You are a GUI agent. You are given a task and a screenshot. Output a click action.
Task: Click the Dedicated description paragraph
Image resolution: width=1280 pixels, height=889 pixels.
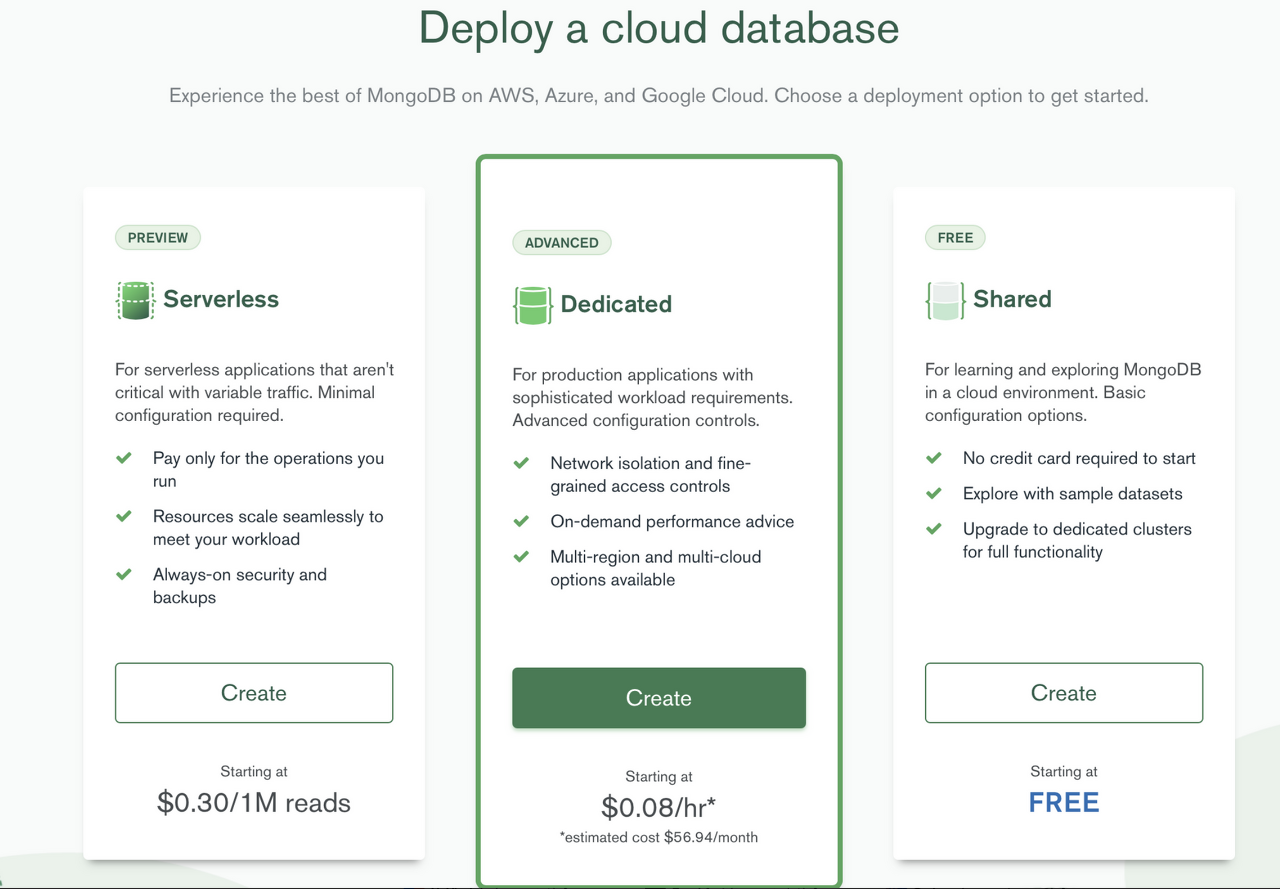[652, 397]
